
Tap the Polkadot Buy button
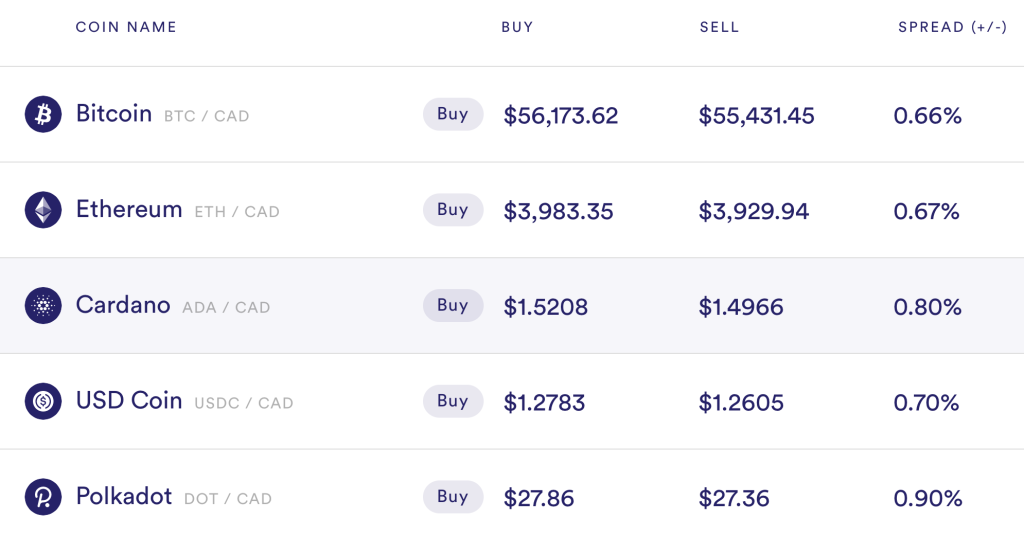pyautogui.click(x=453, y=497)
